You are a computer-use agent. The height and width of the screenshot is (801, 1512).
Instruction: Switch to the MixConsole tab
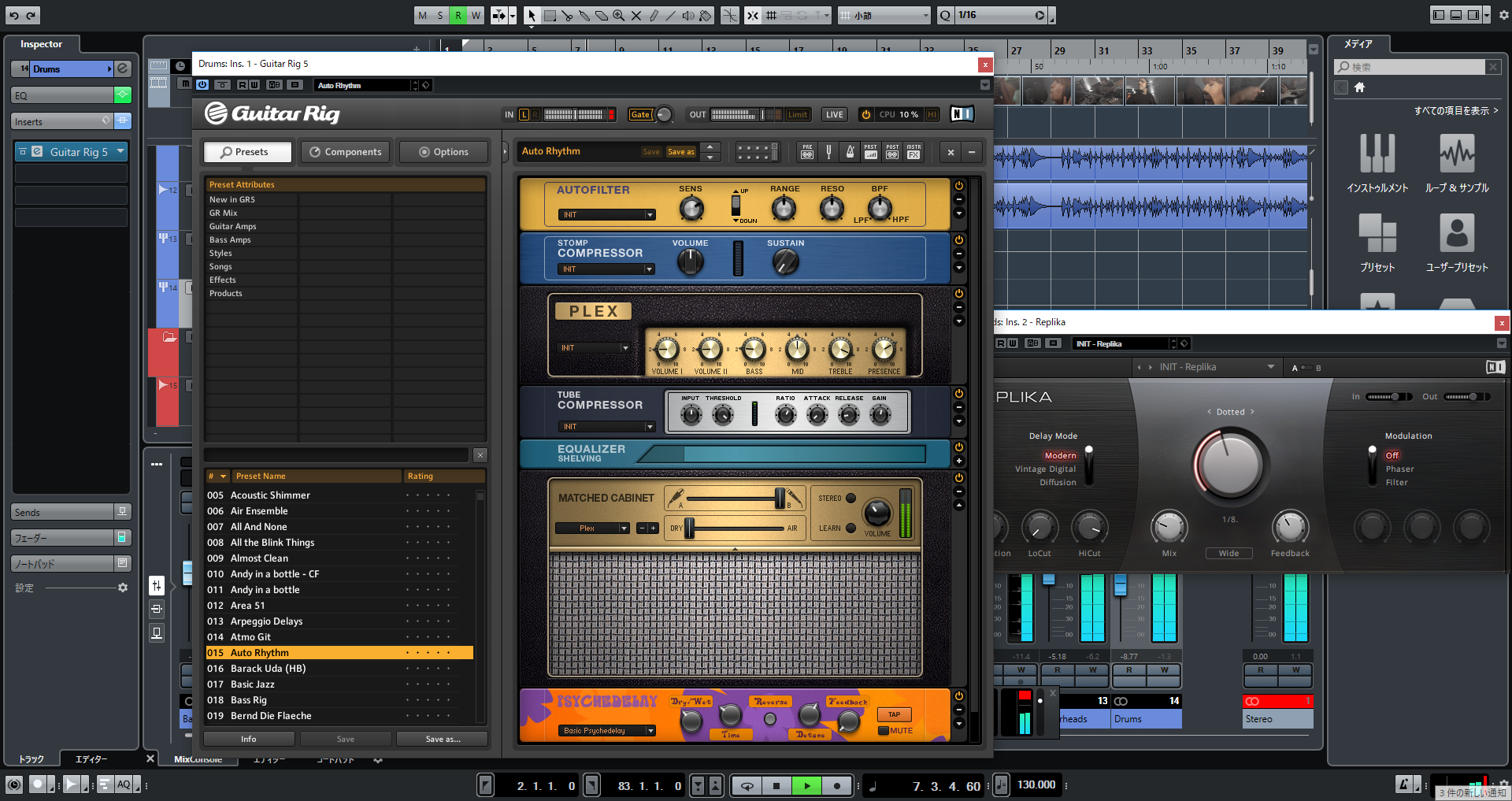tap(198, 759)
